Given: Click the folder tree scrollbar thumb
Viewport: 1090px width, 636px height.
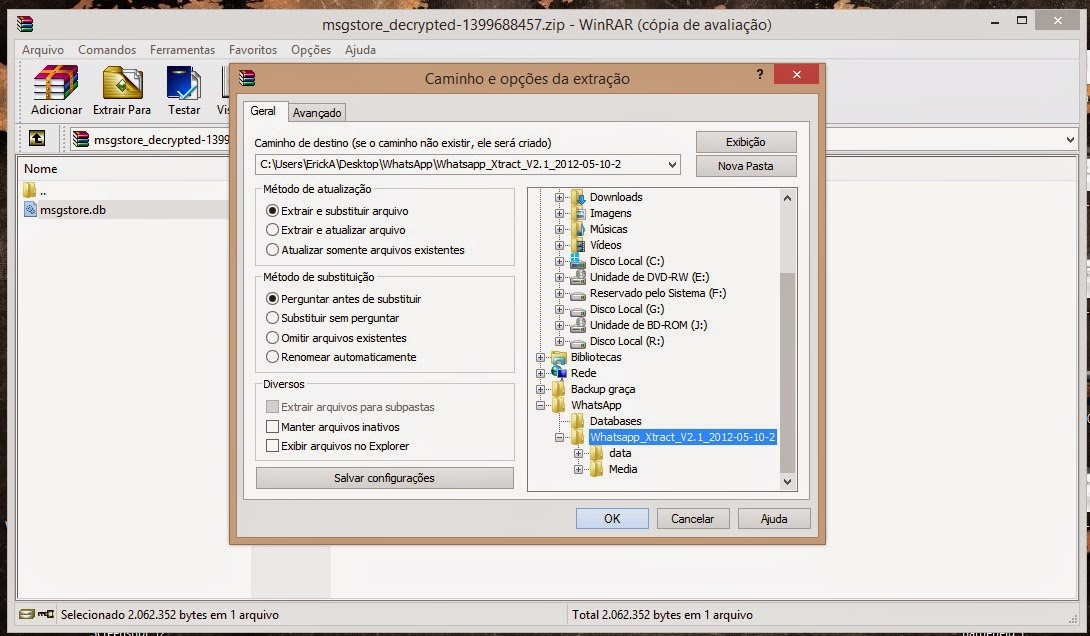Looking at the screenshot, I should 787,372.
